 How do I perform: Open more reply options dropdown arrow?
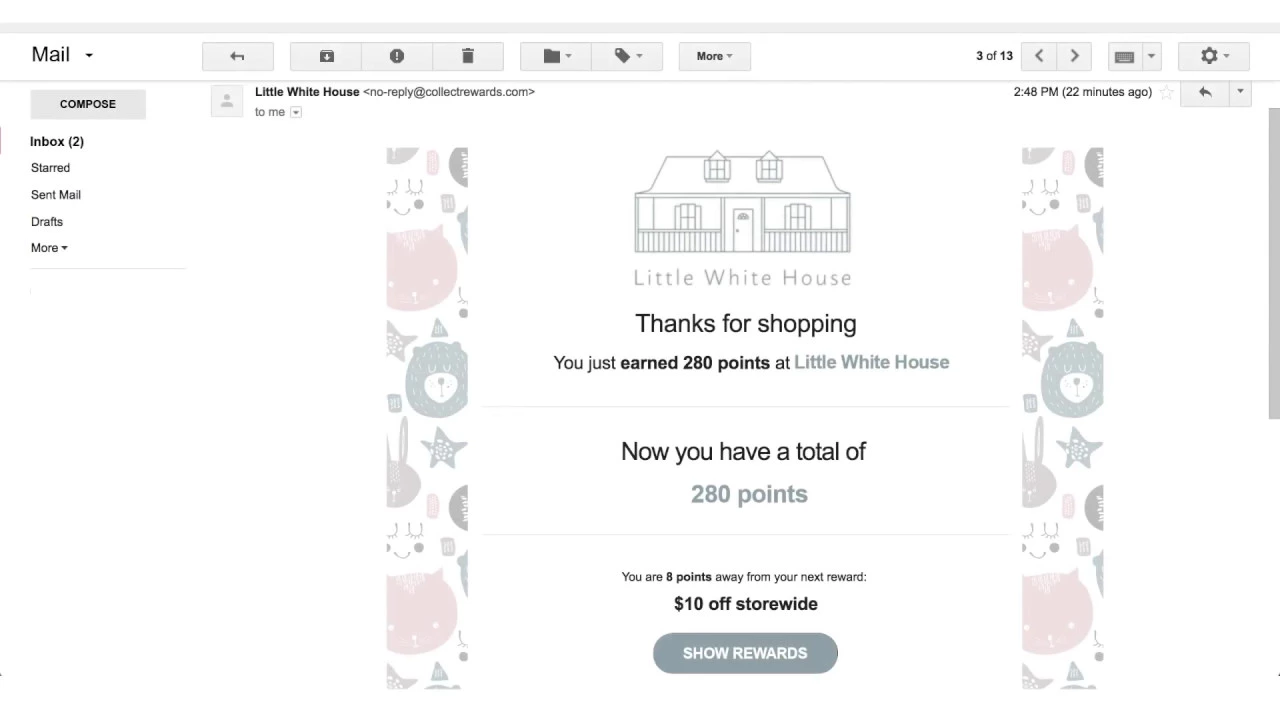pyautogui.click(x=1240, y=92)
